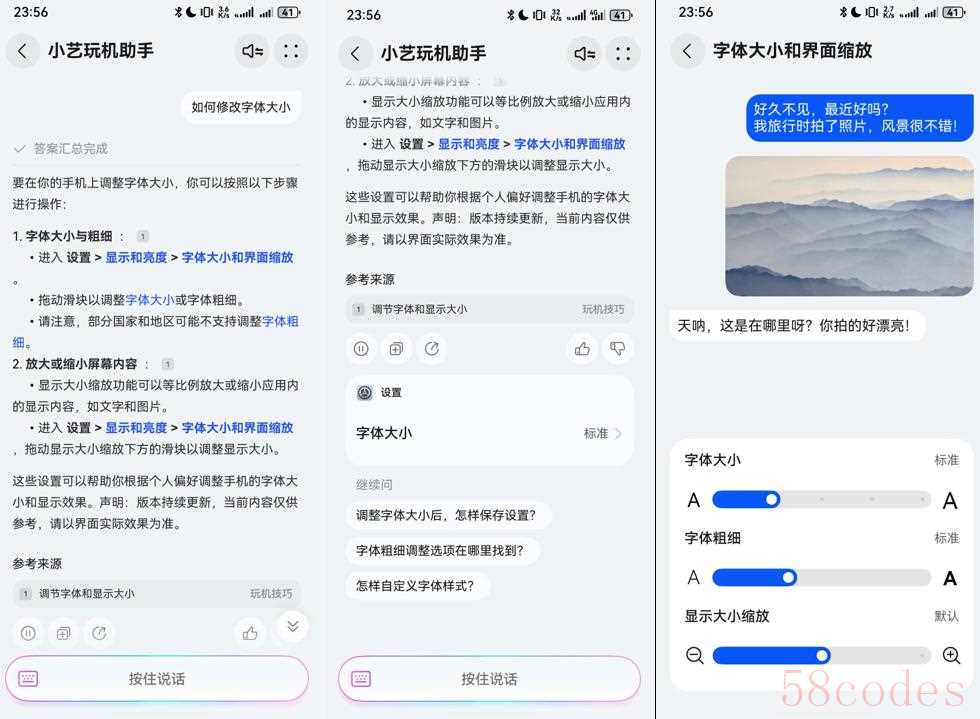Tap the double-chevron scroll down button
The height and width of the screenshot is (719, 980).
point(292,626)
